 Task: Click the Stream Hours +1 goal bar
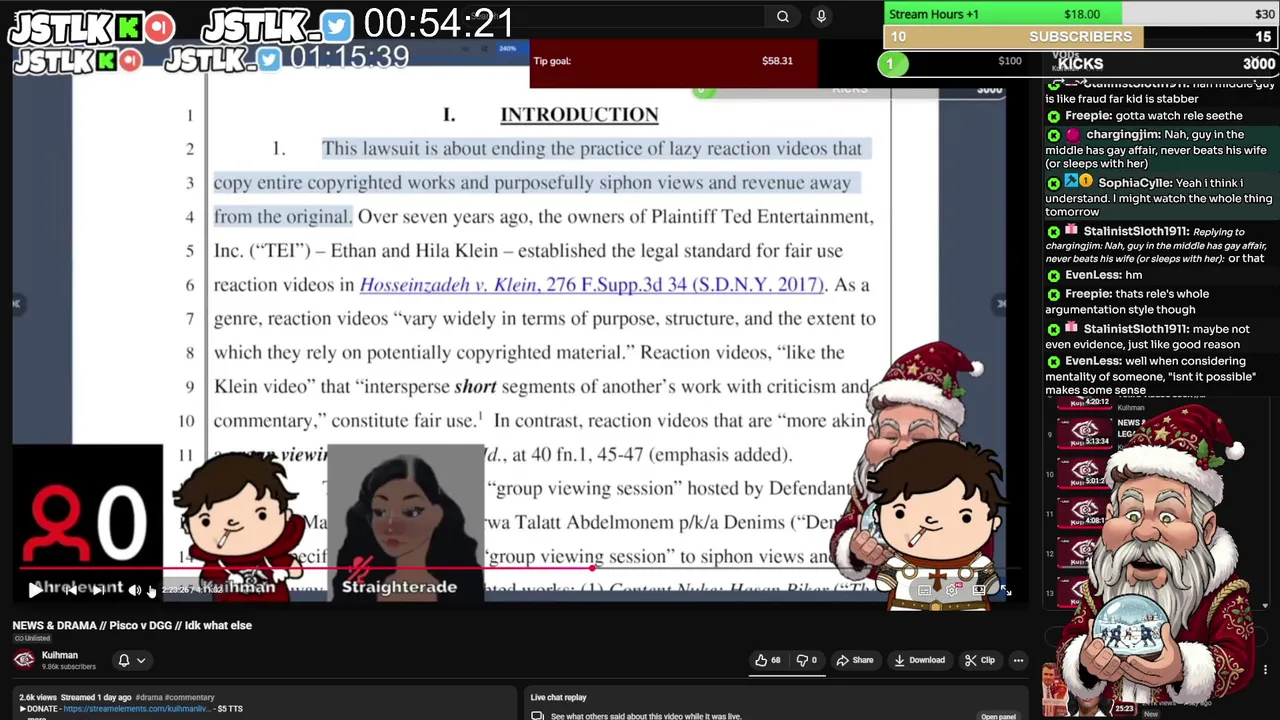click(x=1080, y=14)
